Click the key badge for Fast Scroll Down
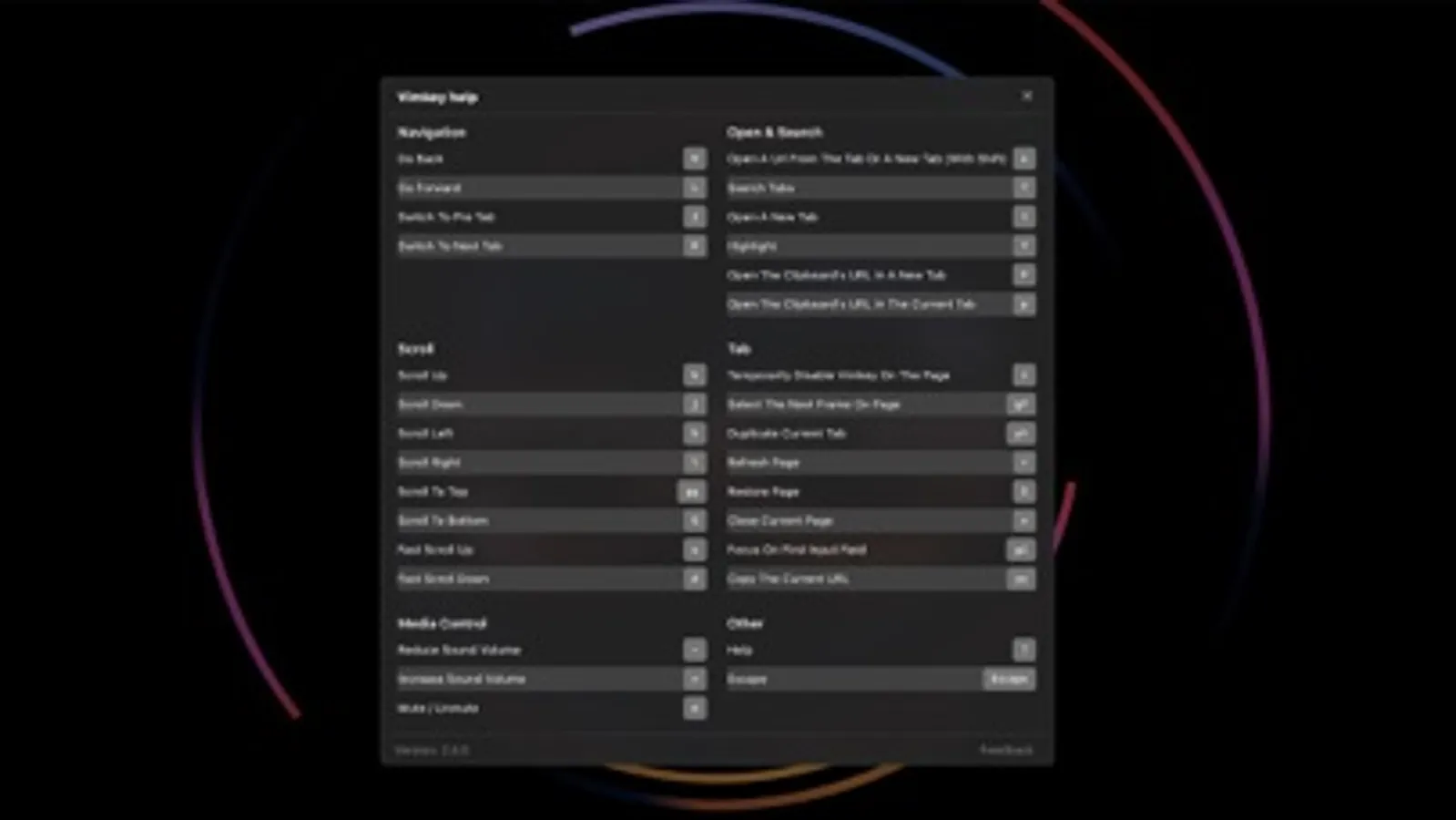 (695, 579)
